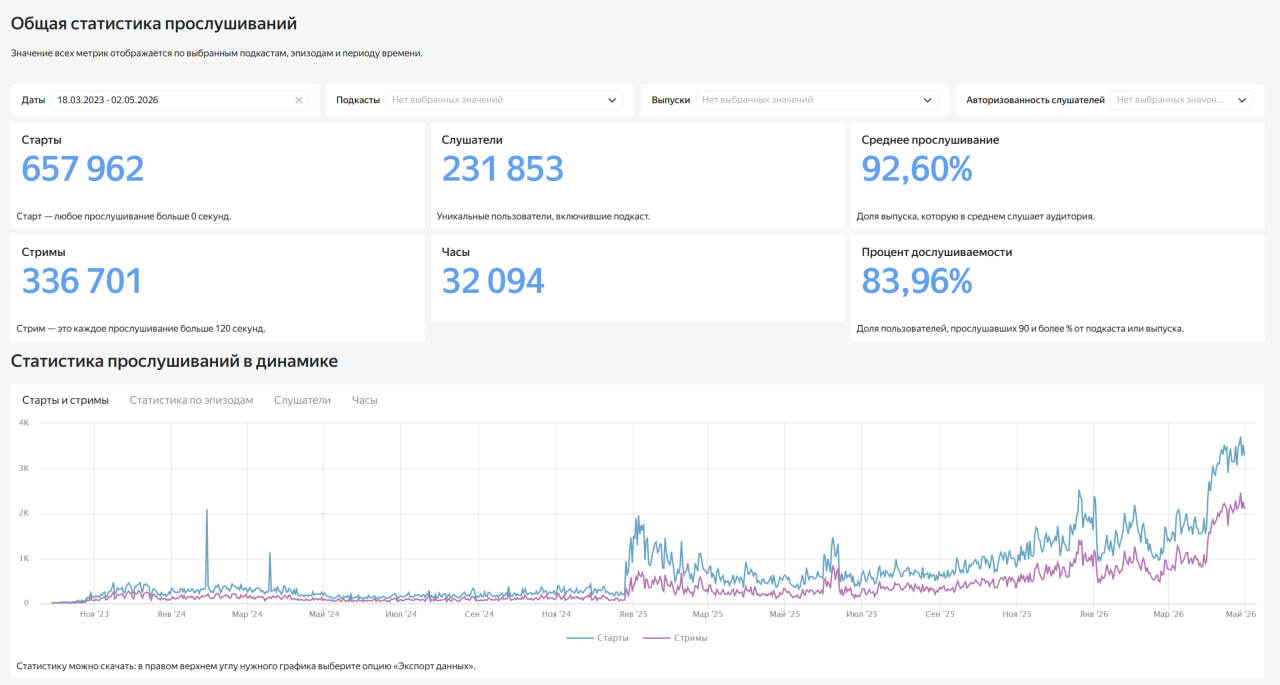Click the Часы metric value 32 094

[493, 281]
